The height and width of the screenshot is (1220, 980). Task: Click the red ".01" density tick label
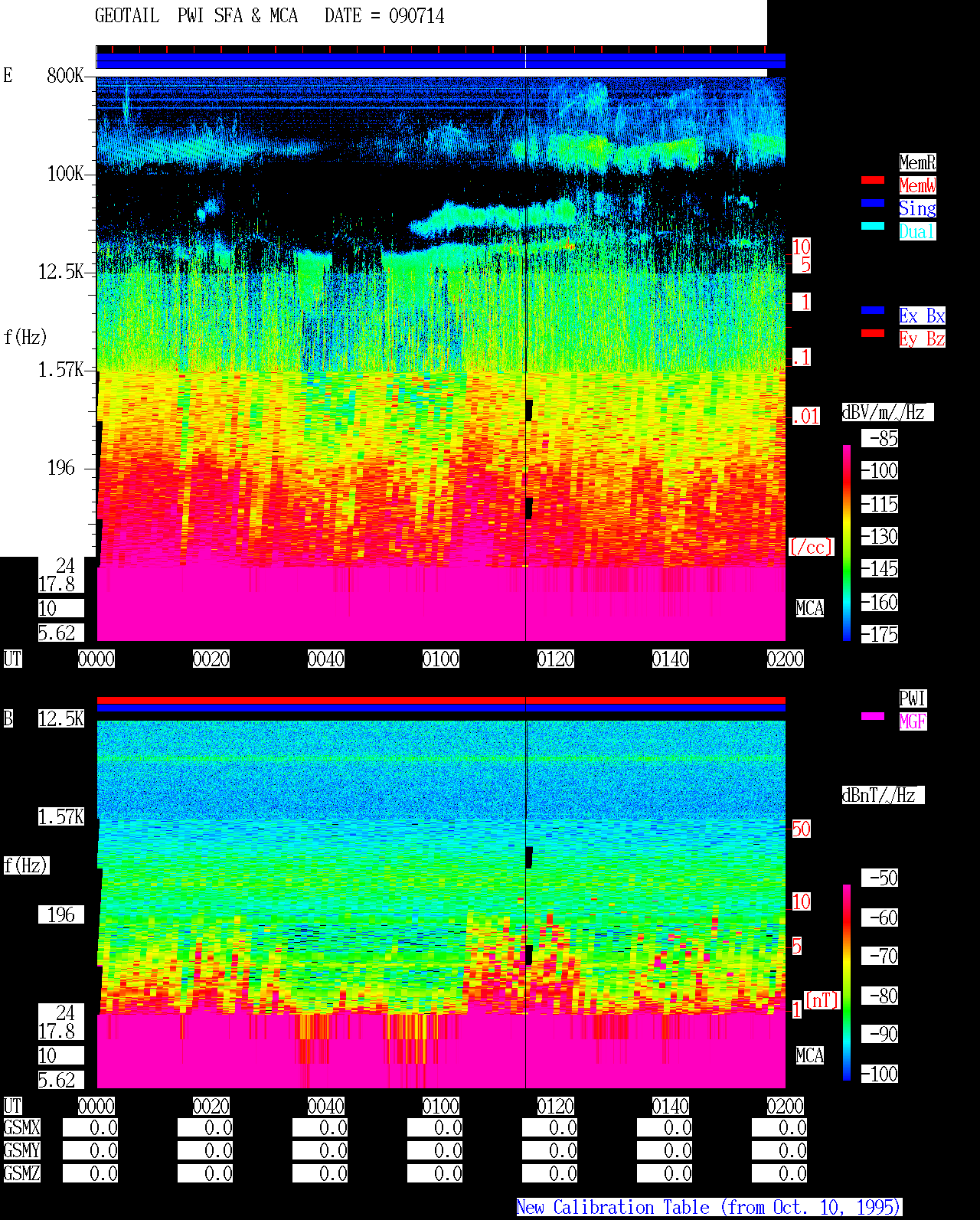click(x=805, y=417)
